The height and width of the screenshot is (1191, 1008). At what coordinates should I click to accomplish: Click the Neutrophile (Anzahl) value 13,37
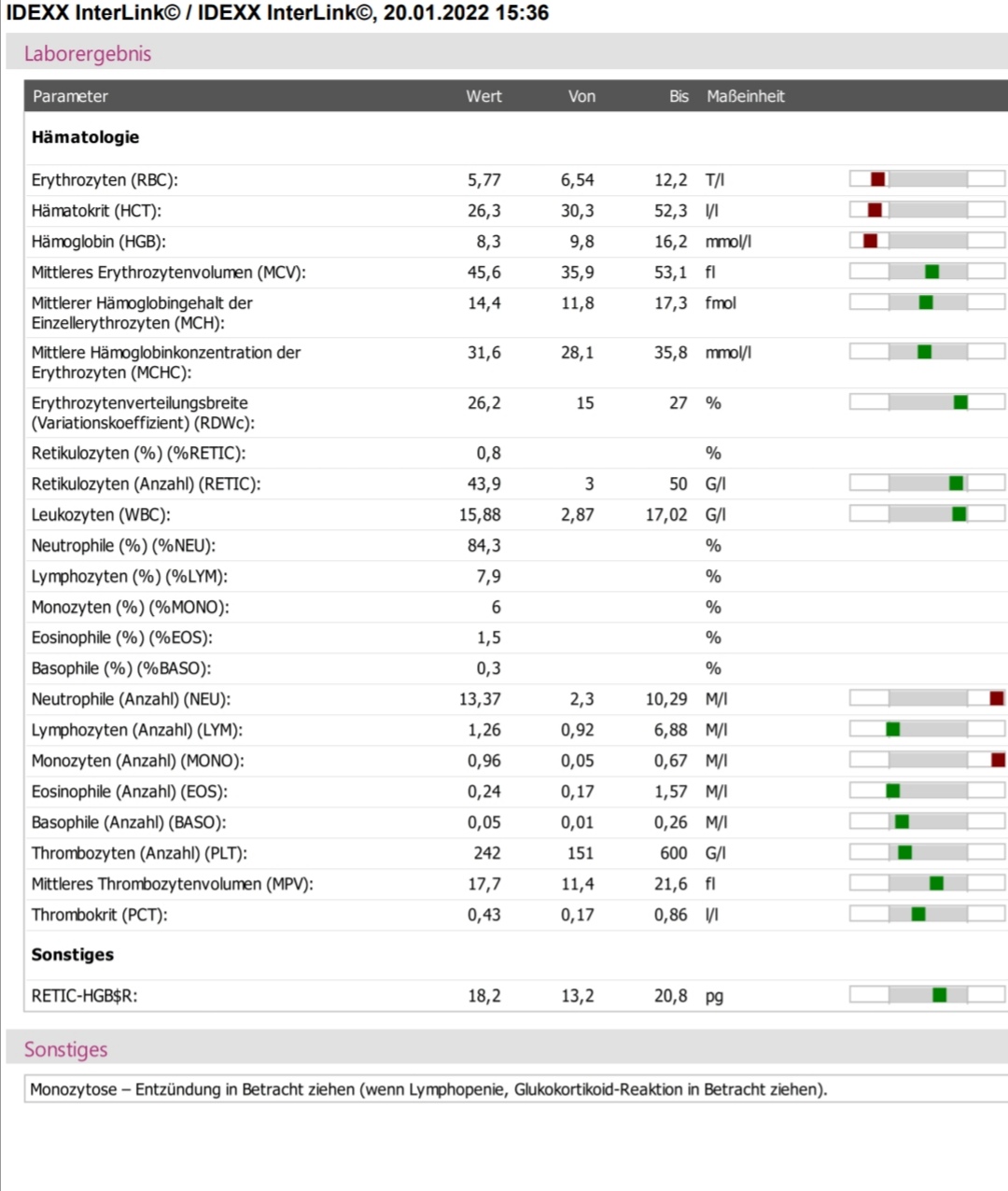pos(480,700)
